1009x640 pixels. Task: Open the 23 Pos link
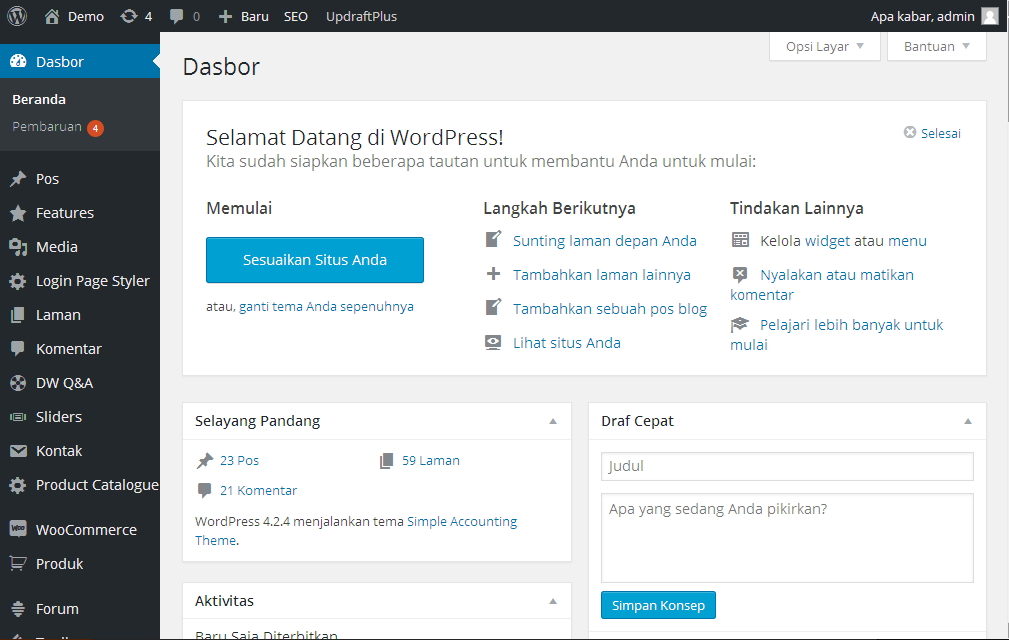coord(239,461)
